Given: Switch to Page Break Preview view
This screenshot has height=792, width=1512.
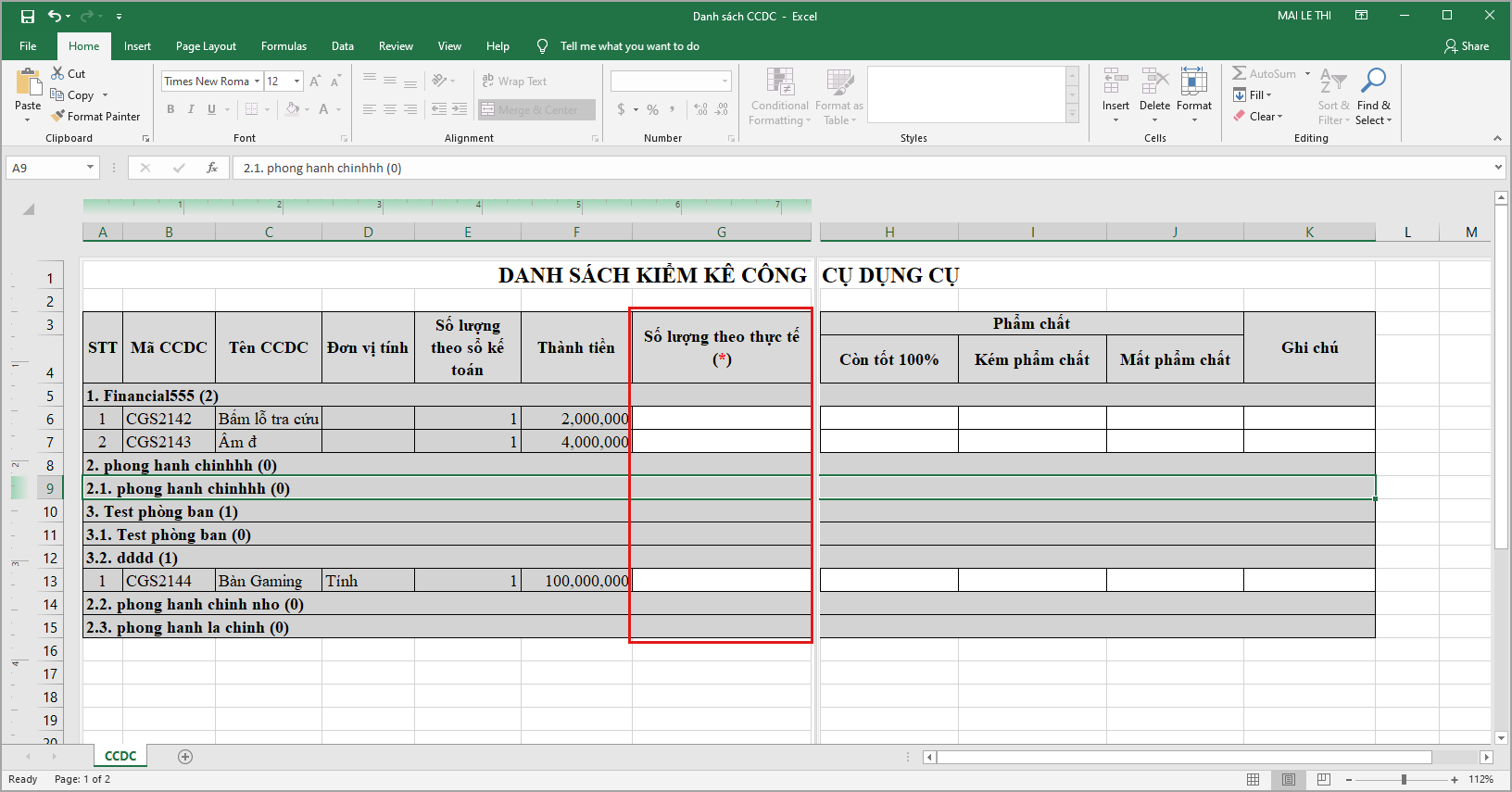Looking at the screenshot, I should [1324, 779].
